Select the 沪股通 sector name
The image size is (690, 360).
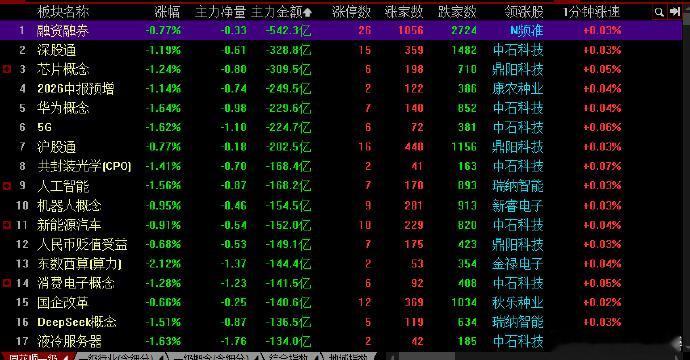tap(56, 147)
